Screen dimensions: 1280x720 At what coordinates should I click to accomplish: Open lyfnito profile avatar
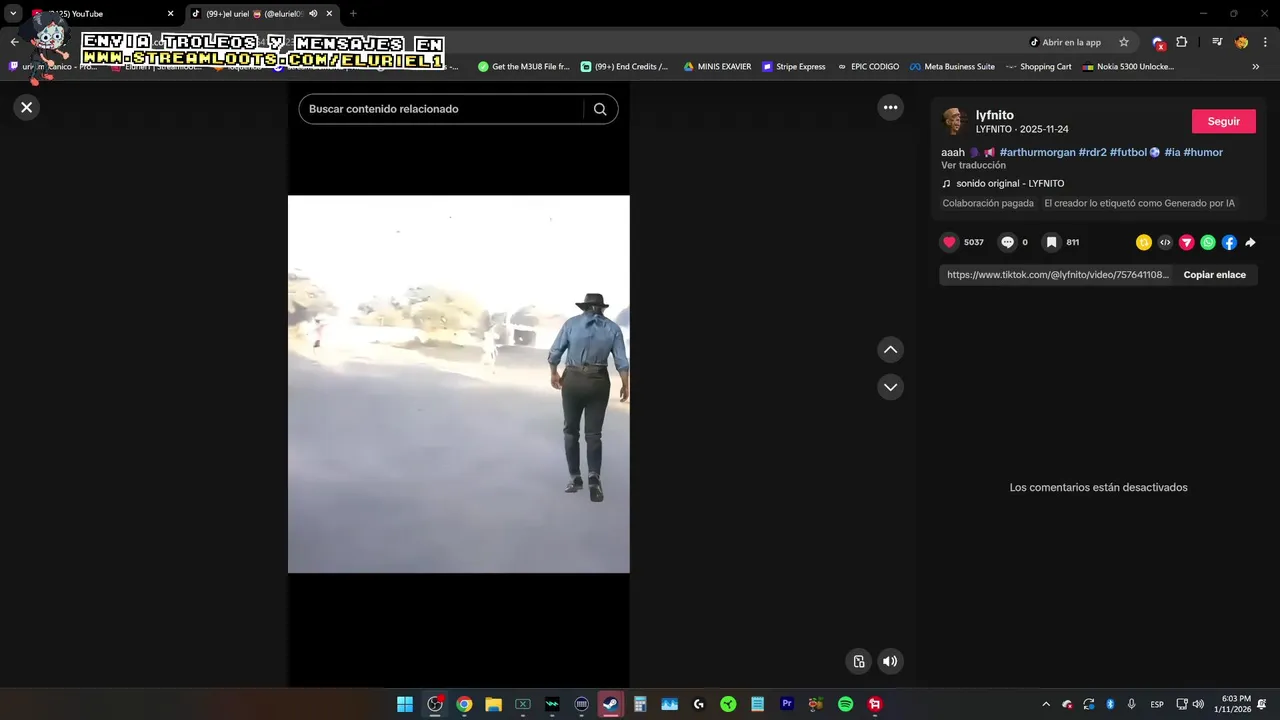[x=954, y=122]
